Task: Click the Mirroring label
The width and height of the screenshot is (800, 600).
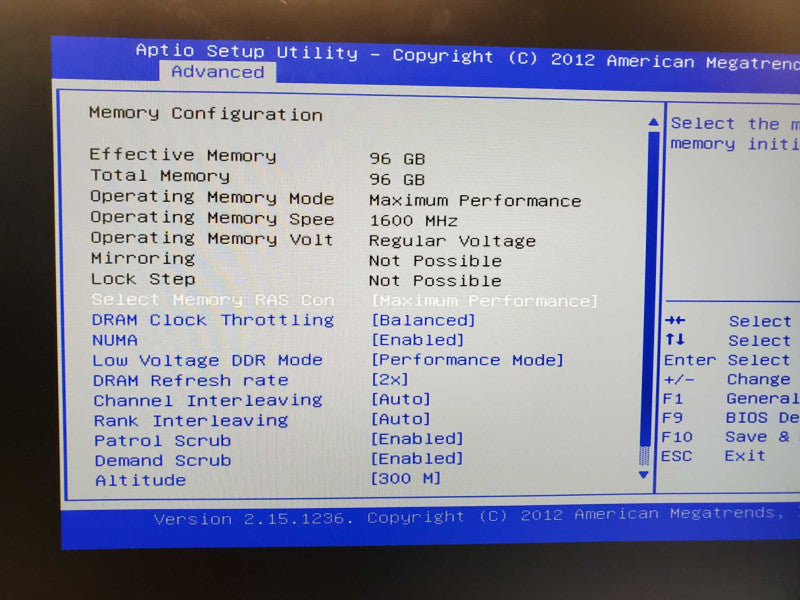Action: click(x=143, y=259)
